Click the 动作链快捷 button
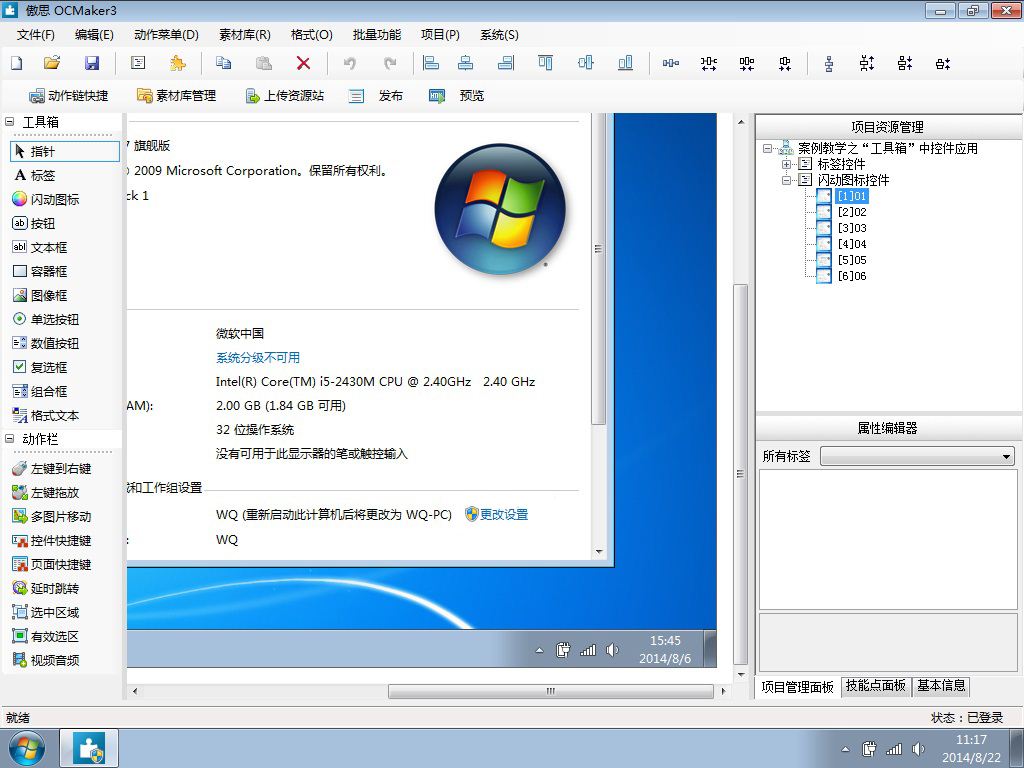 [x=69, y=96]
